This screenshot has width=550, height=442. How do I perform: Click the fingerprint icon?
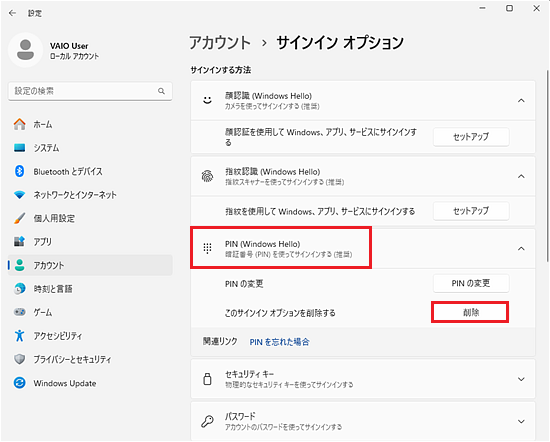208,176
